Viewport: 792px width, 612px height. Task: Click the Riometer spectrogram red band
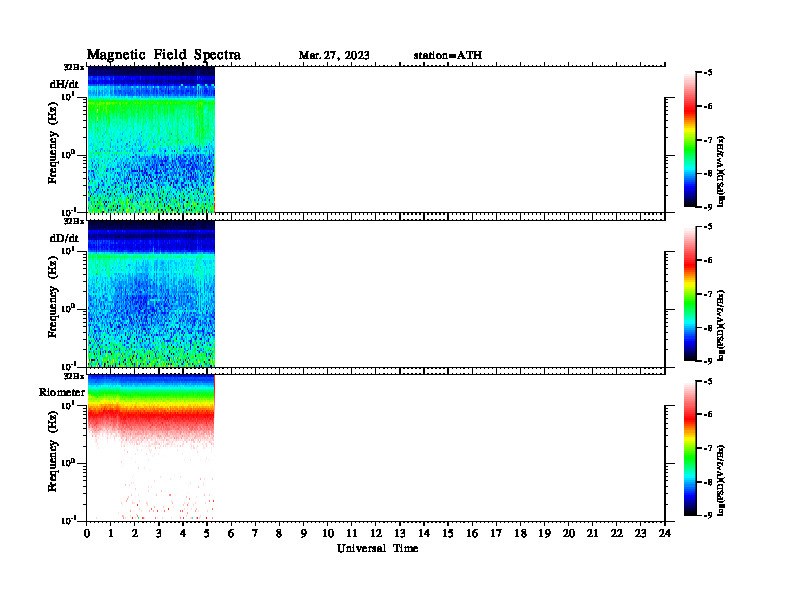(151, 415)
